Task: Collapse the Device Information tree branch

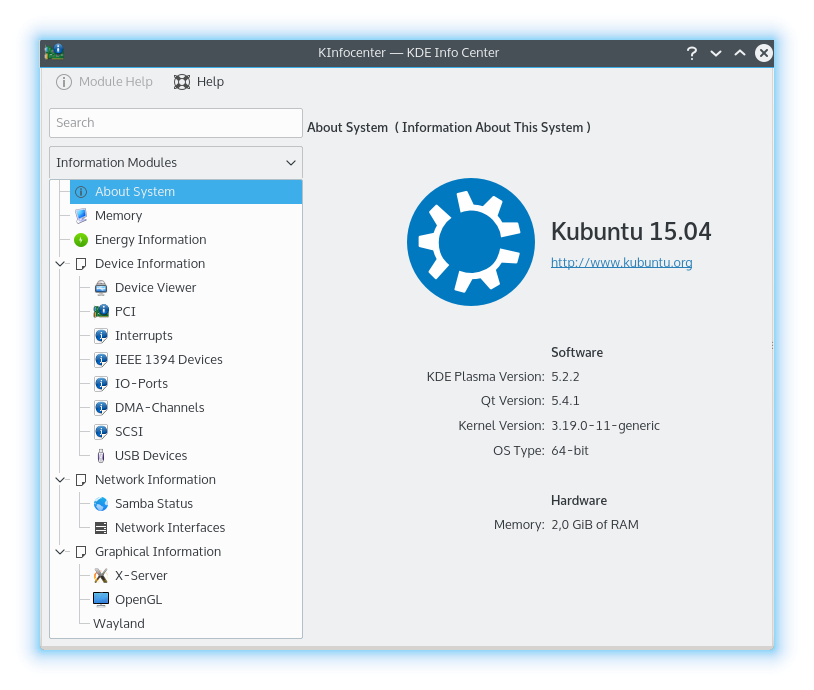Action: 60,264
